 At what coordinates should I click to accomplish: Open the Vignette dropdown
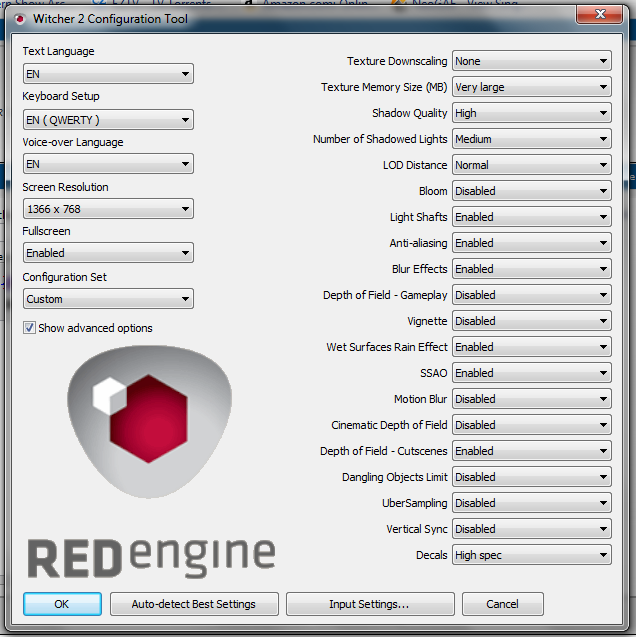(x=532, y=321)
